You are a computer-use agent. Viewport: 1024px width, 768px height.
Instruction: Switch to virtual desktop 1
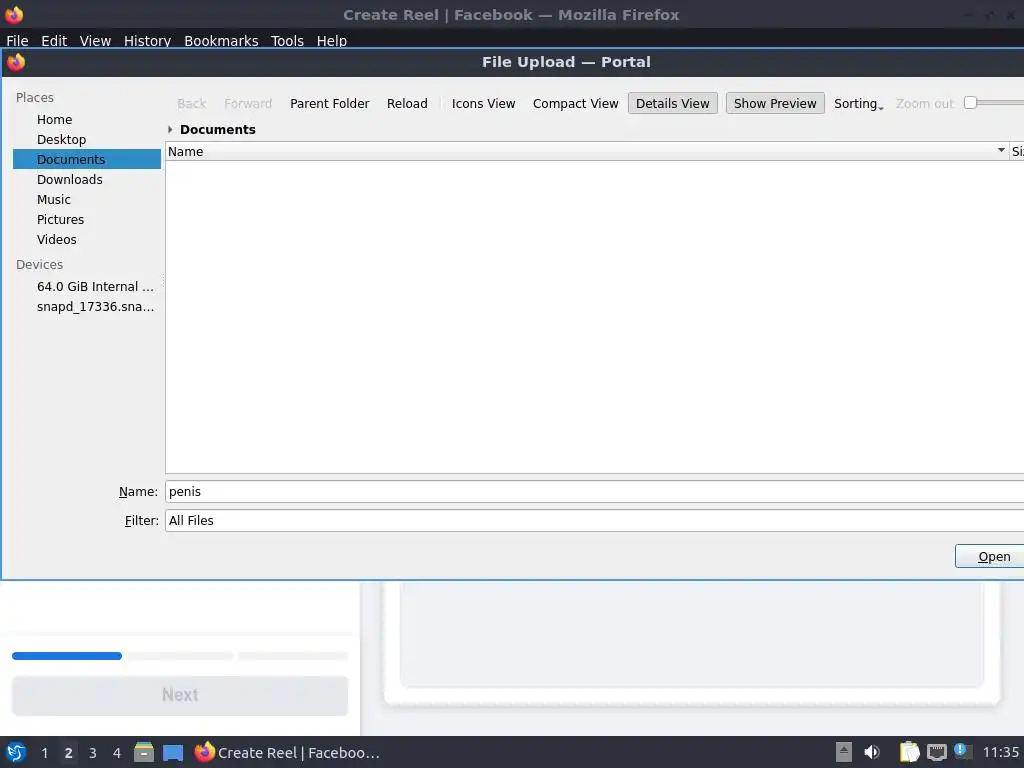click(x=44, y=753)
